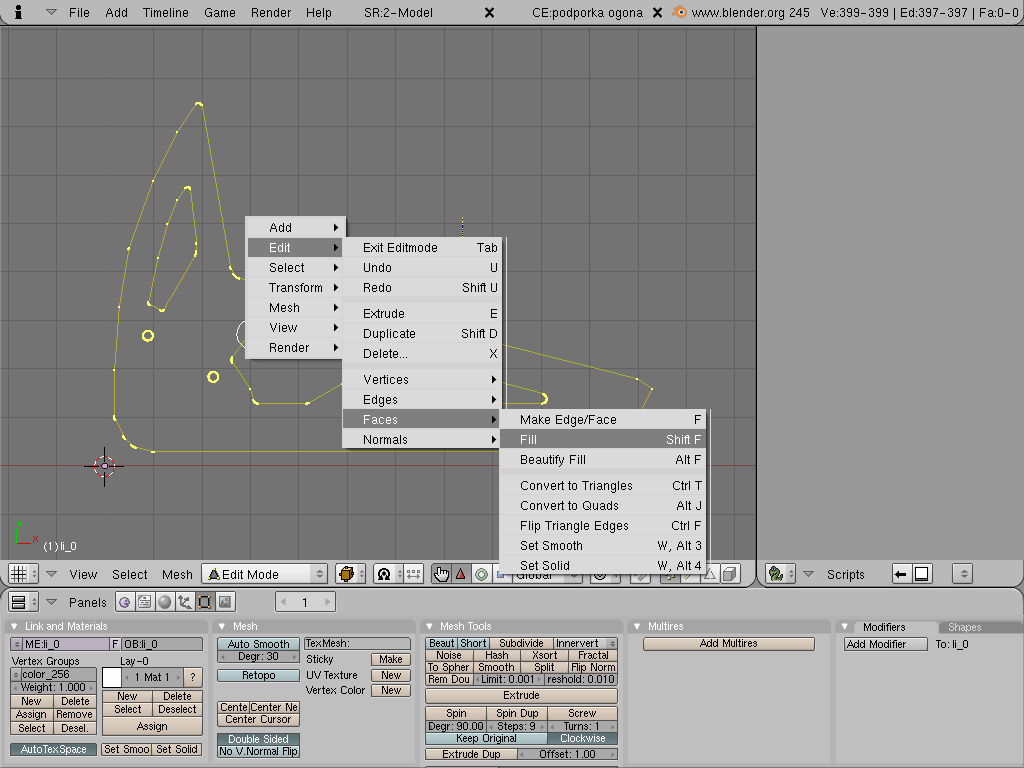This screenshot has width=1024, height=768.
Task: Open the Edit Mode dropdown
Action: click(264, 574)
